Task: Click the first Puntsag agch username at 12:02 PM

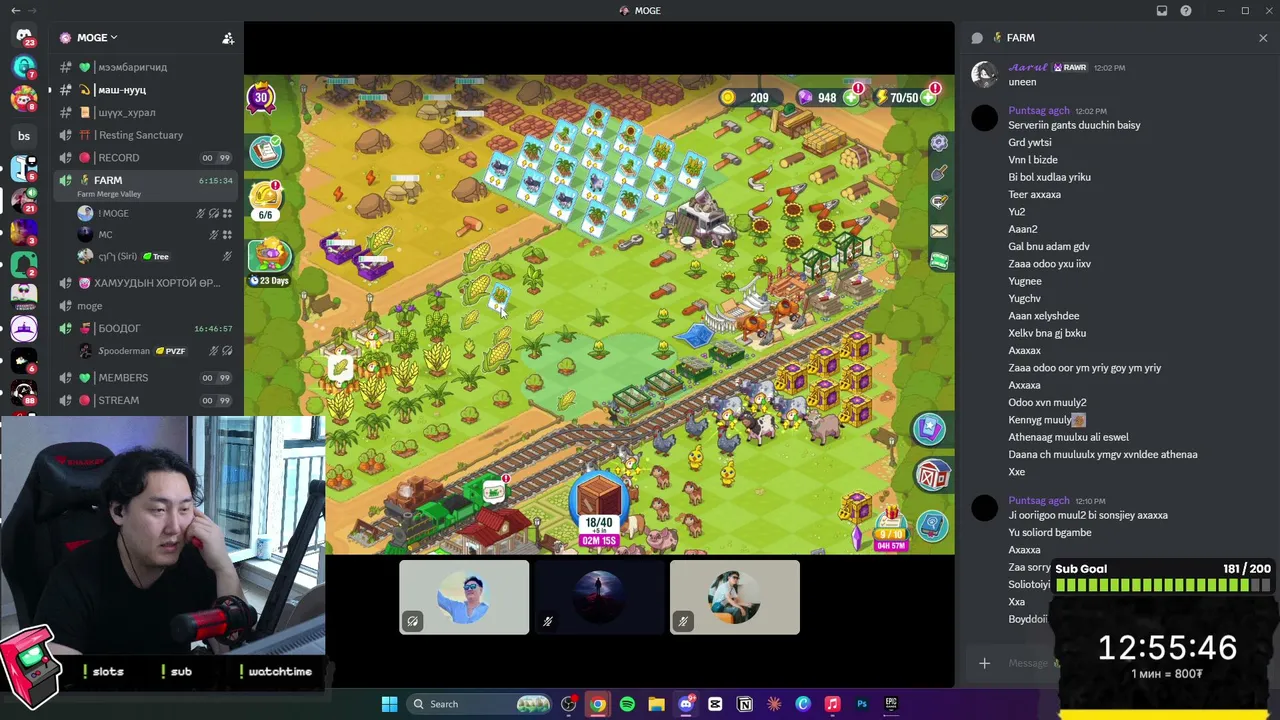Action: point(1039,111)
